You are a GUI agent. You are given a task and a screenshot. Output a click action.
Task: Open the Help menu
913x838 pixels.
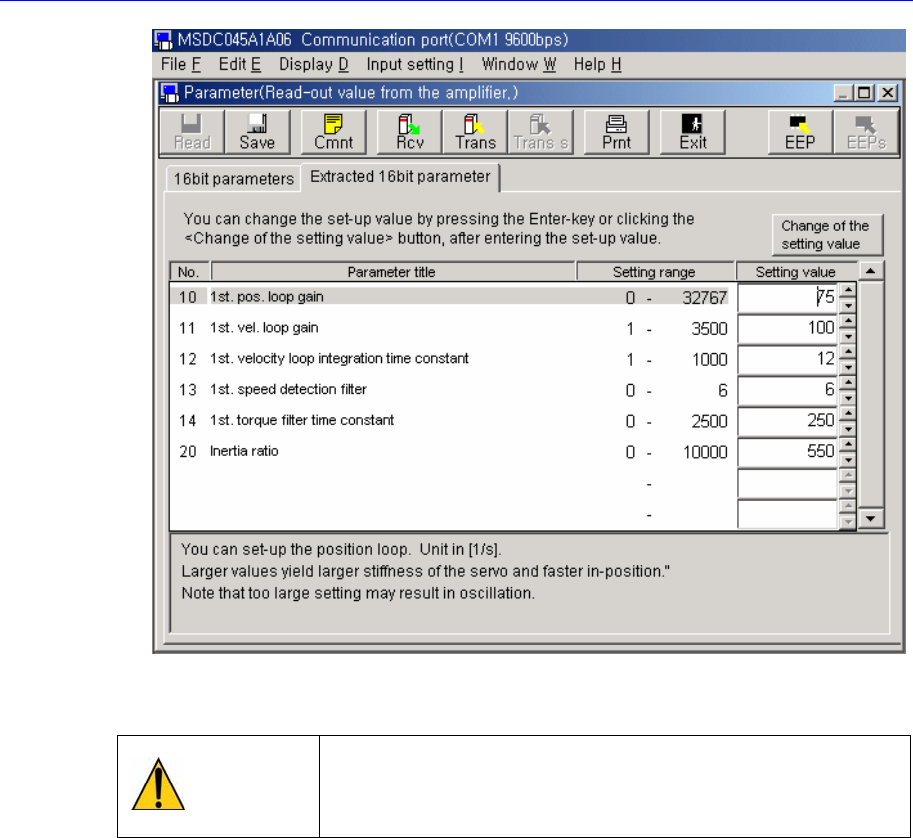597,64
